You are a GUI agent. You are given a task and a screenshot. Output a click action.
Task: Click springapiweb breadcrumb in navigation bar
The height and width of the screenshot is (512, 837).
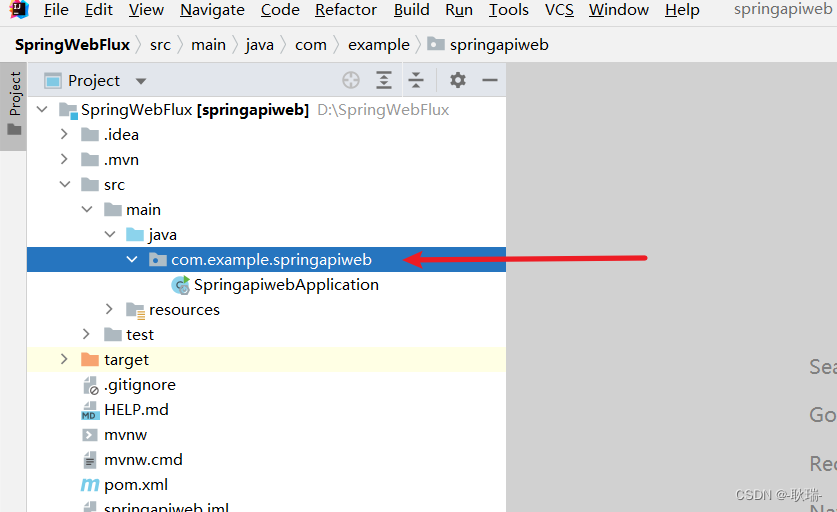pyautogui.click(x=488, y=45)
